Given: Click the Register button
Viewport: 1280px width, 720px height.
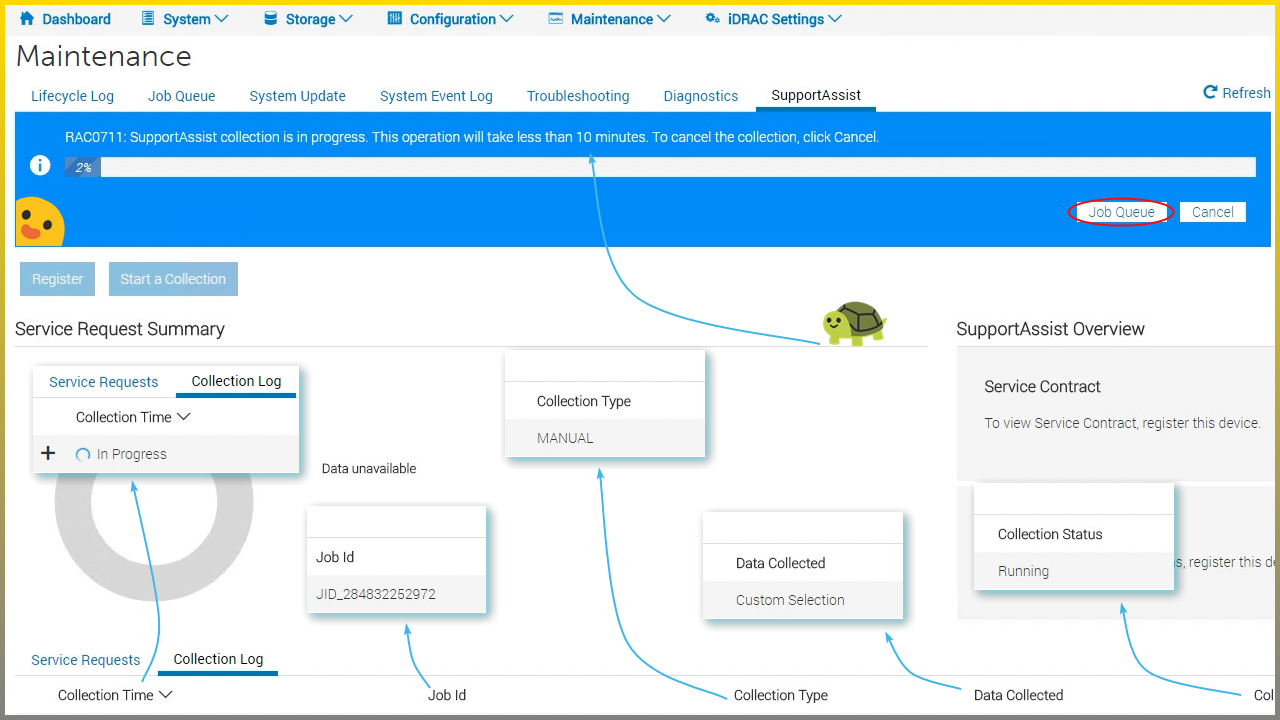Looking at the screenshot, I should pyautogui.click(x=57, y=279).
